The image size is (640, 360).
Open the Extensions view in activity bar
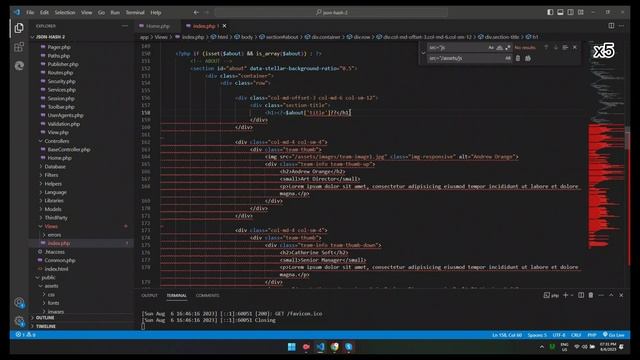pos(19,47)
